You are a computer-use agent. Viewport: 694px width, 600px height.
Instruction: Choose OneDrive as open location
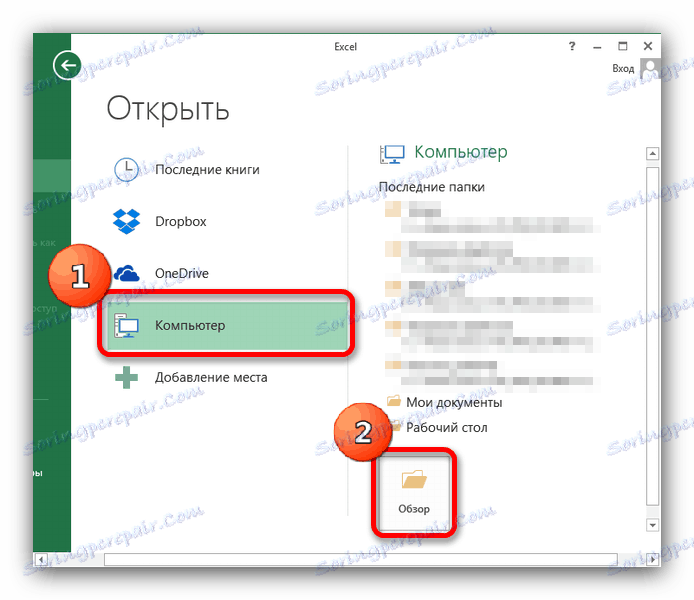tap(227, 273)
